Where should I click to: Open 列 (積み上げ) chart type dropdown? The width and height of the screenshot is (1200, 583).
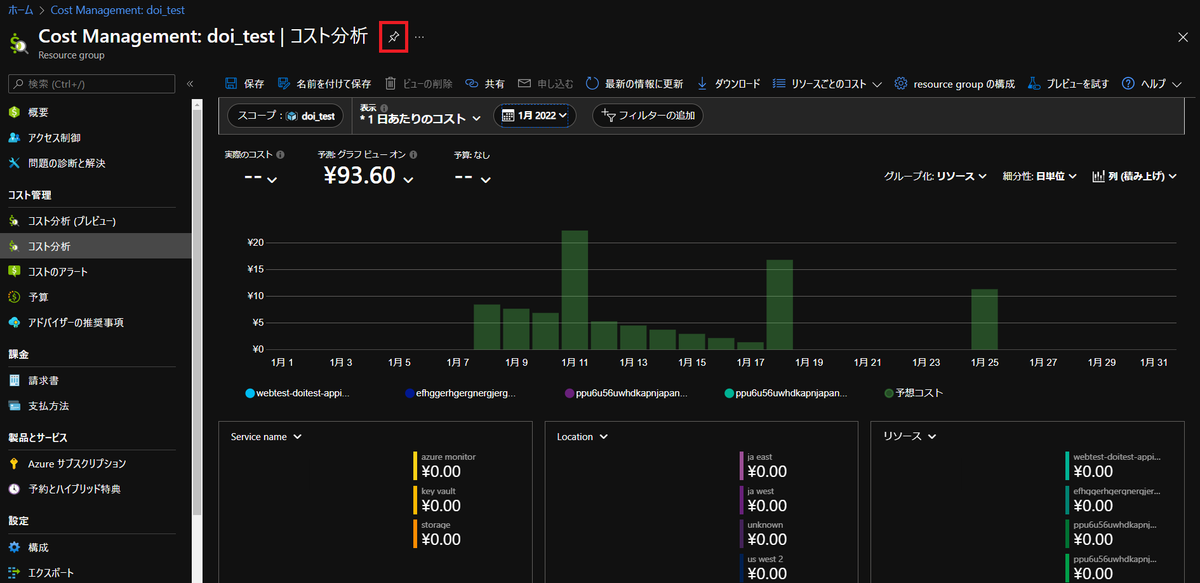point(1136,176)
